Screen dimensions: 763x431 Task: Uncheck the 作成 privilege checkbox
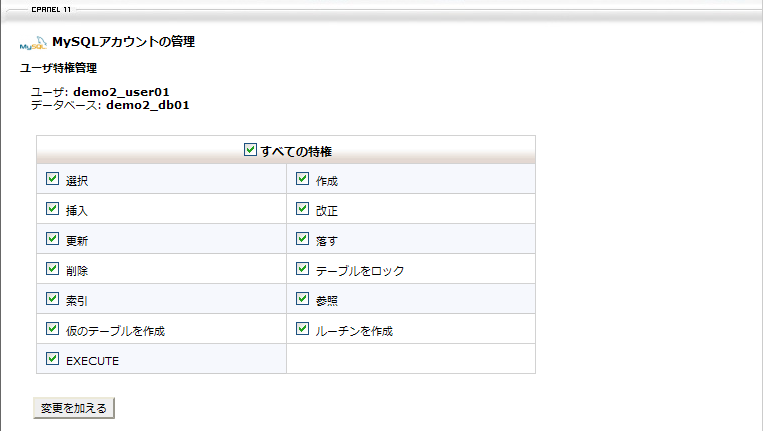(303, 179)
